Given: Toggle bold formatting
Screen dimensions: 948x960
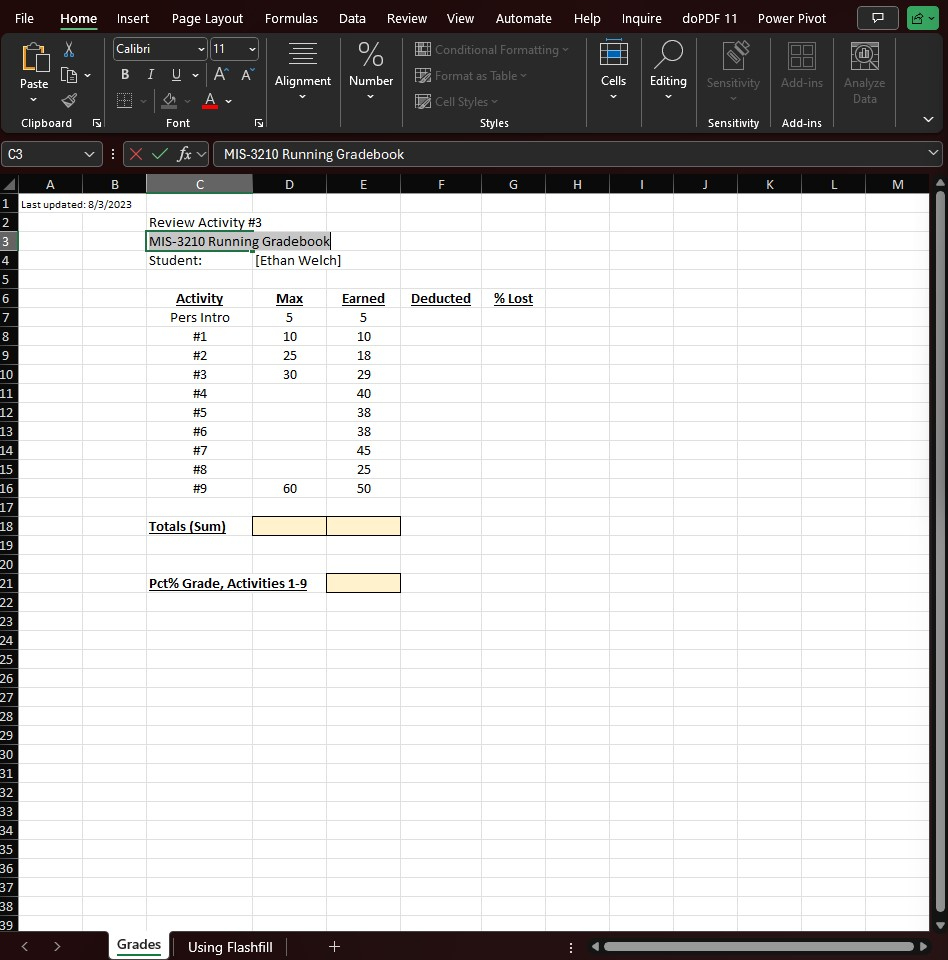Looking at the screenshot, I should [124, 74].
